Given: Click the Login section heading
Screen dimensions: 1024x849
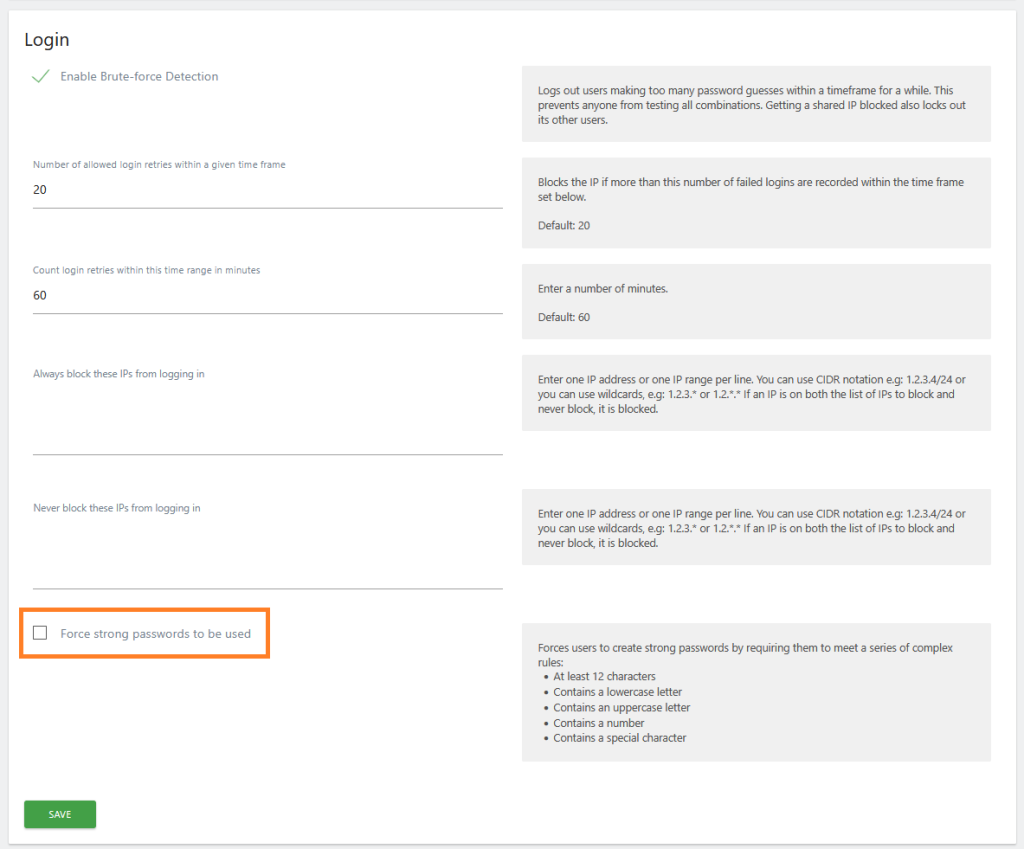Looking at the screenshot, I should tap(47, 40).
